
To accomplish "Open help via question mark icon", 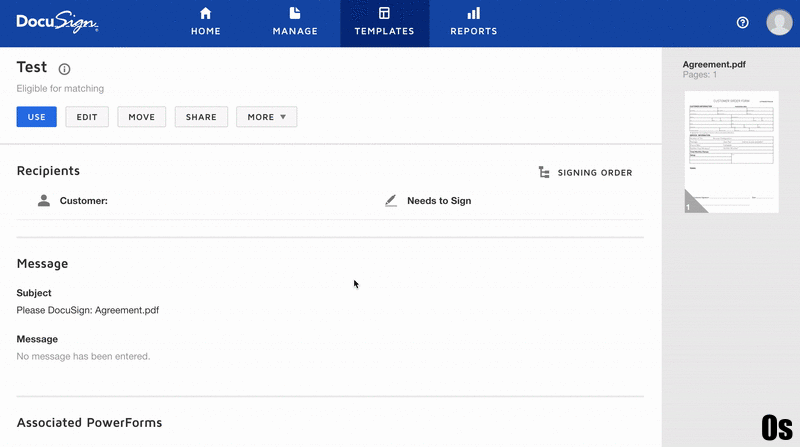I will (x=742, y=22).
